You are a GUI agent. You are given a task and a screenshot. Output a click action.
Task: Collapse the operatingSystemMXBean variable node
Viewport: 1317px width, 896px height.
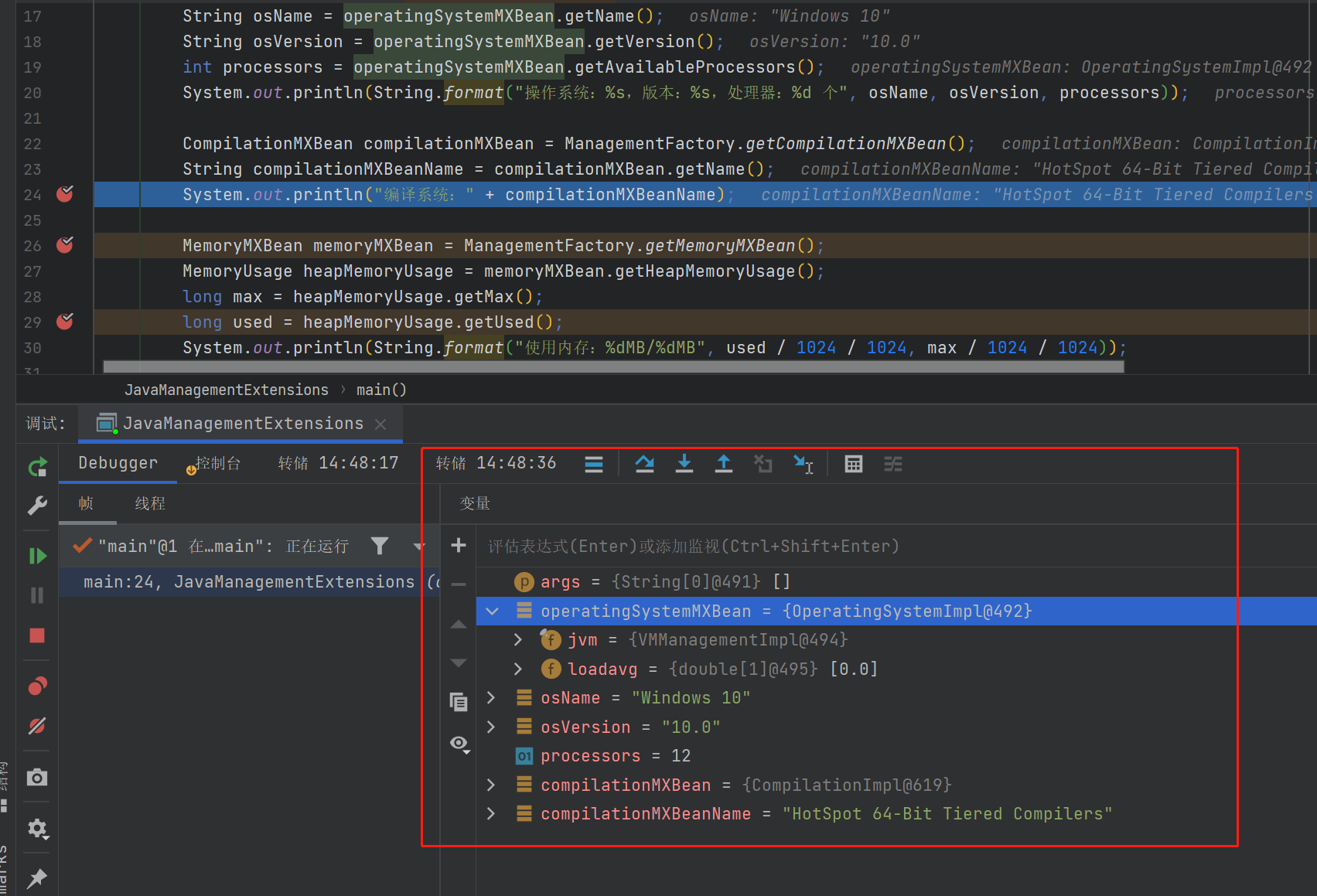coord(493,611)
